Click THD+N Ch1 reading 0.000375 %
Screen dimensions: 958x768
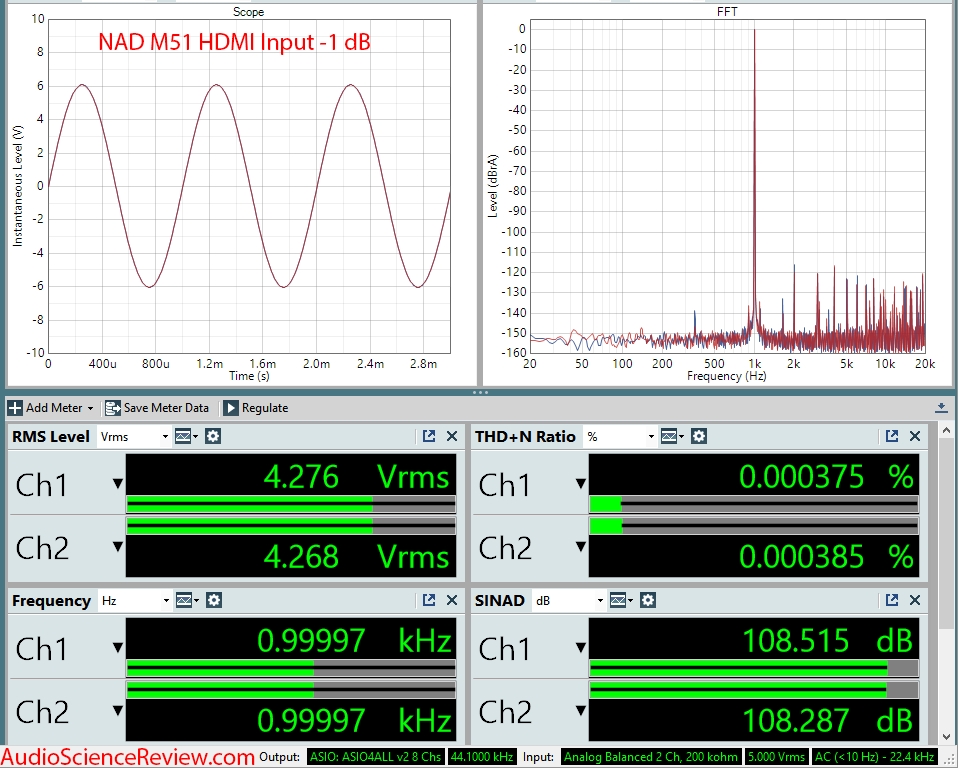[x=826, y=477]
